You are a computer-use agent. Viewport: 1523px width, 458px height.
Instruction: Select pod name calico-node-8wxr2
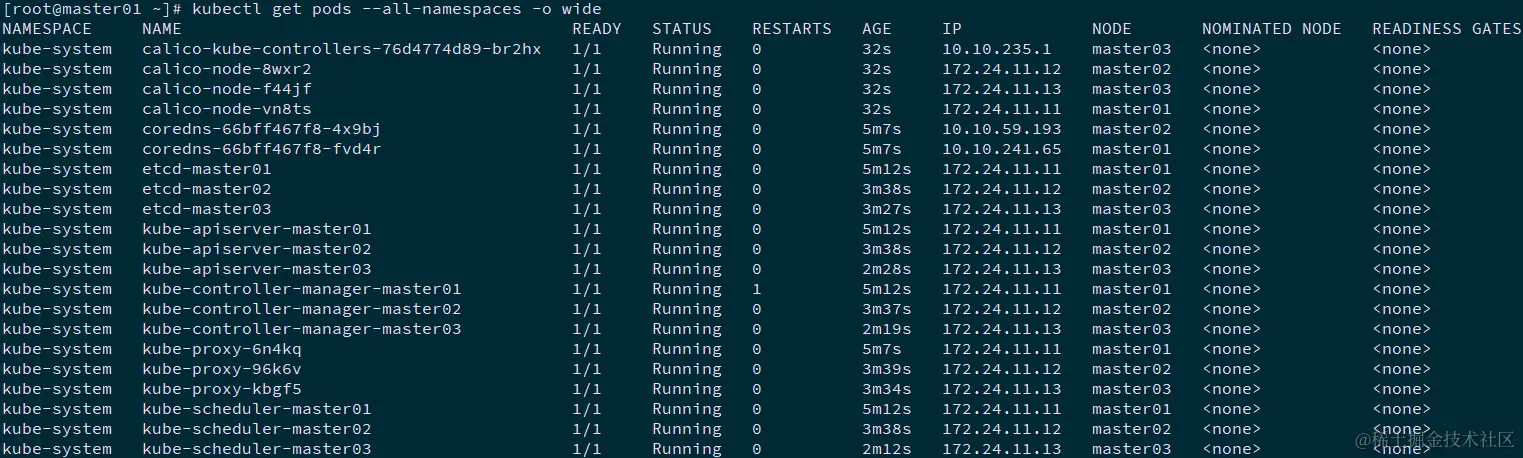(227, 69)
